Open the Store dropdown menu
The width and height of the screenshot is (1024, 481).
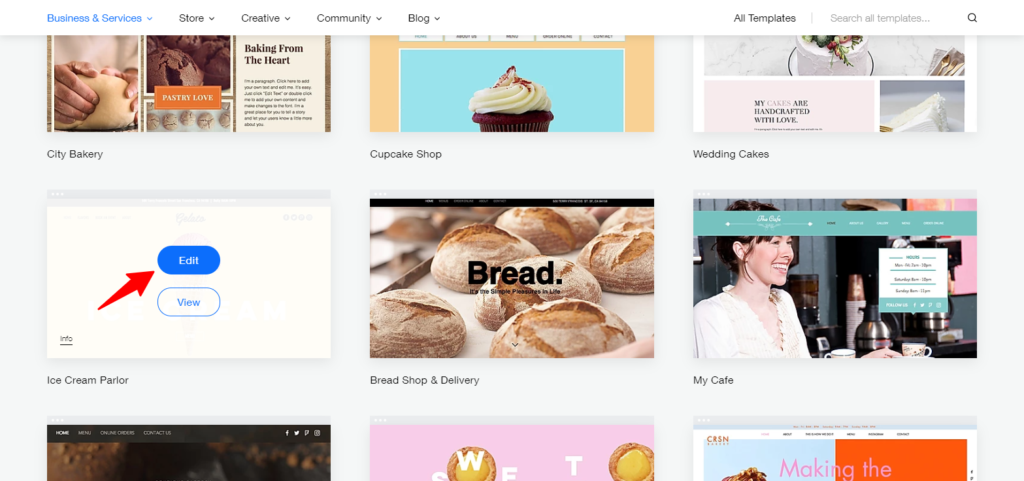pyautogui.click(x=197, y=18)
